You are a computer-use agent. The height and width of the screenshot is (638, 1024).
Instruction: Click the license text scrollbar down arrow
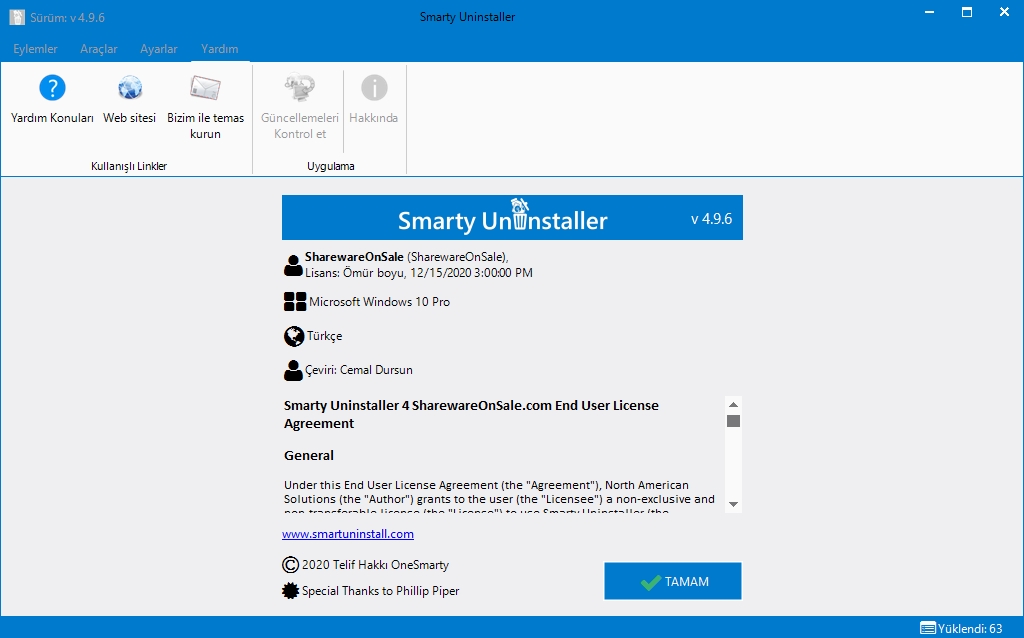(733, 505)
